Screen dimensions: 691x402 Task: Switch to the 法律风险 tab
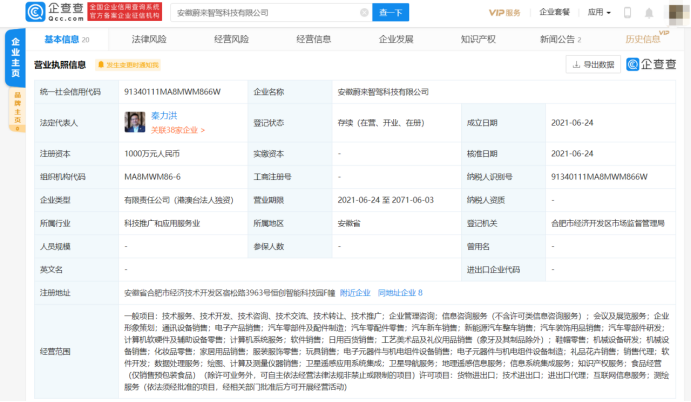point(149,39)
